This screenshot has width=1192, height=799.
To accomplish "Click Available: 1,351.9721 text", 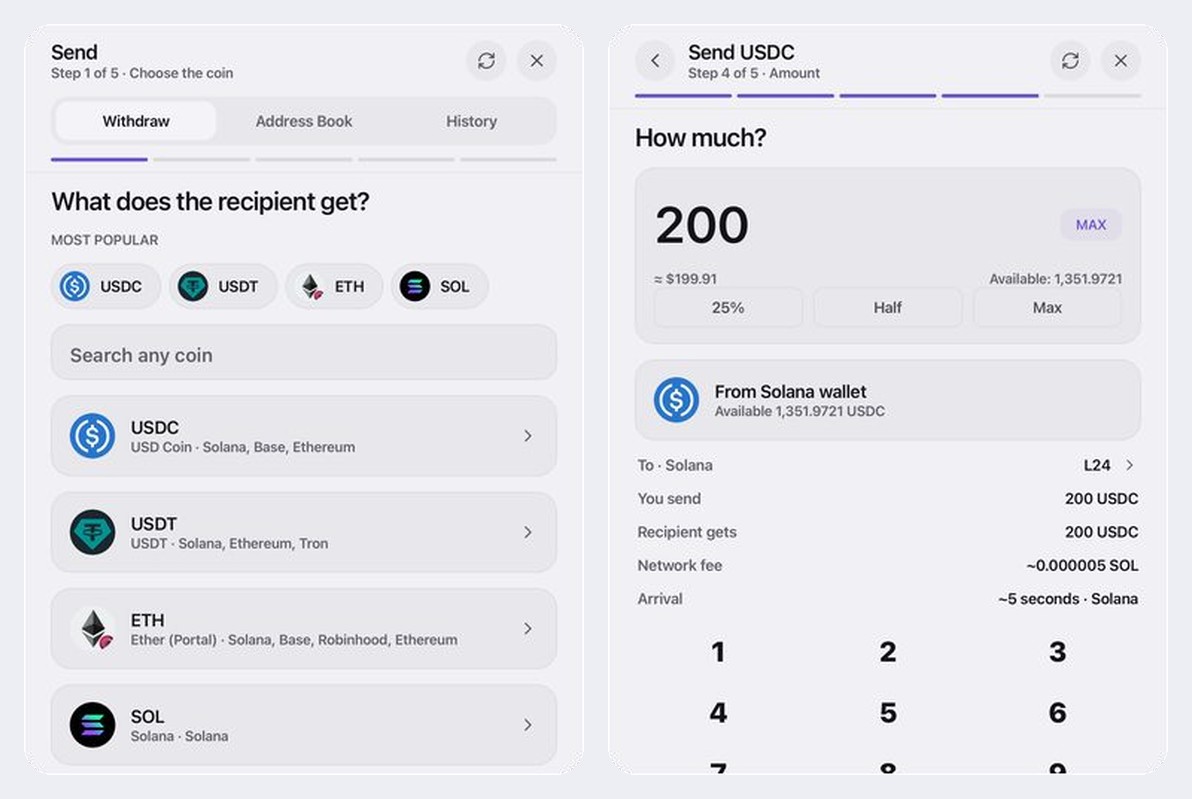I will 1055,279.
